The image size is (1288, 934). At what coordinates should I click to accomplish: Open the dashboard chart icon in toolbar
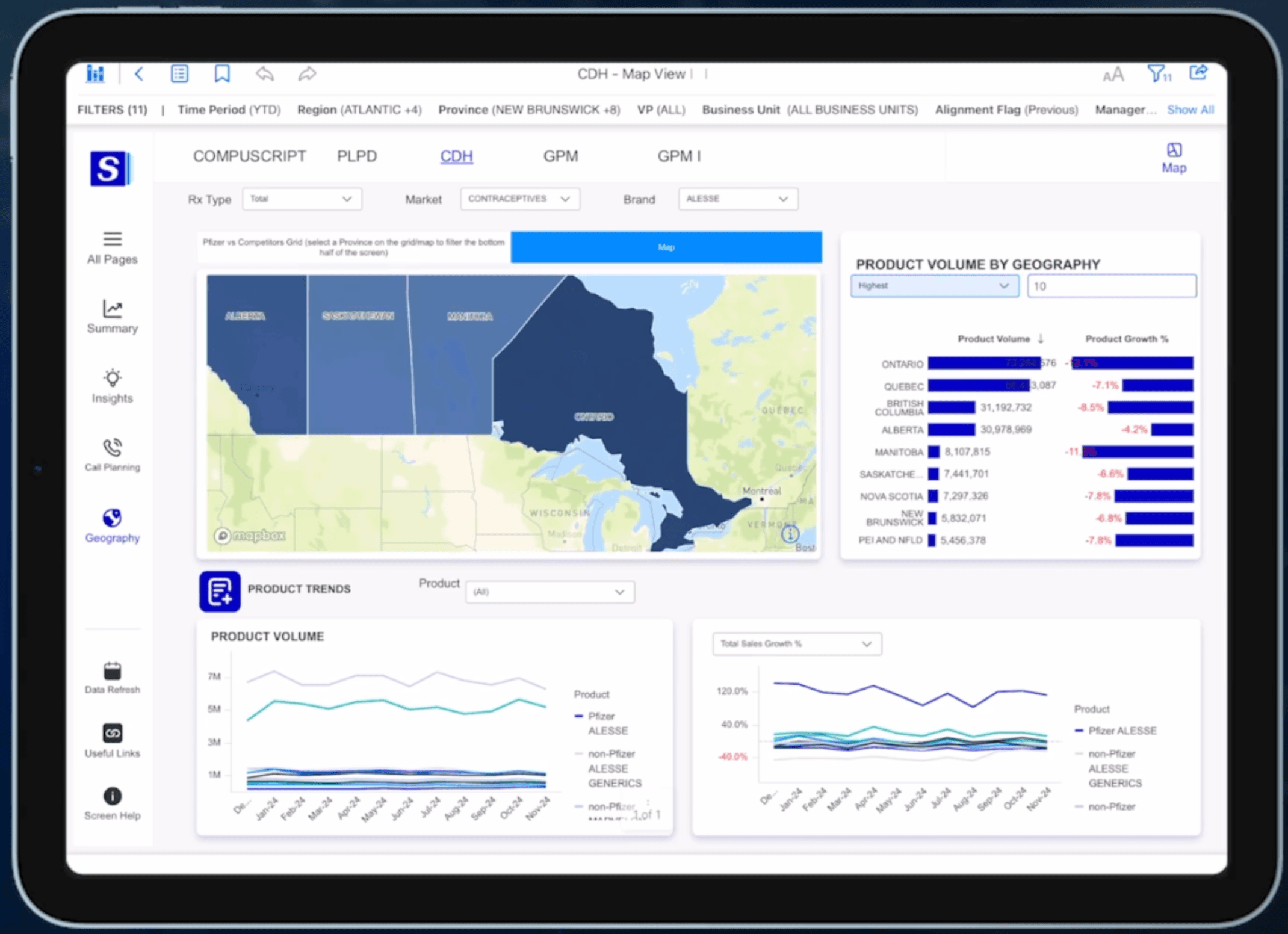[95, 74]
